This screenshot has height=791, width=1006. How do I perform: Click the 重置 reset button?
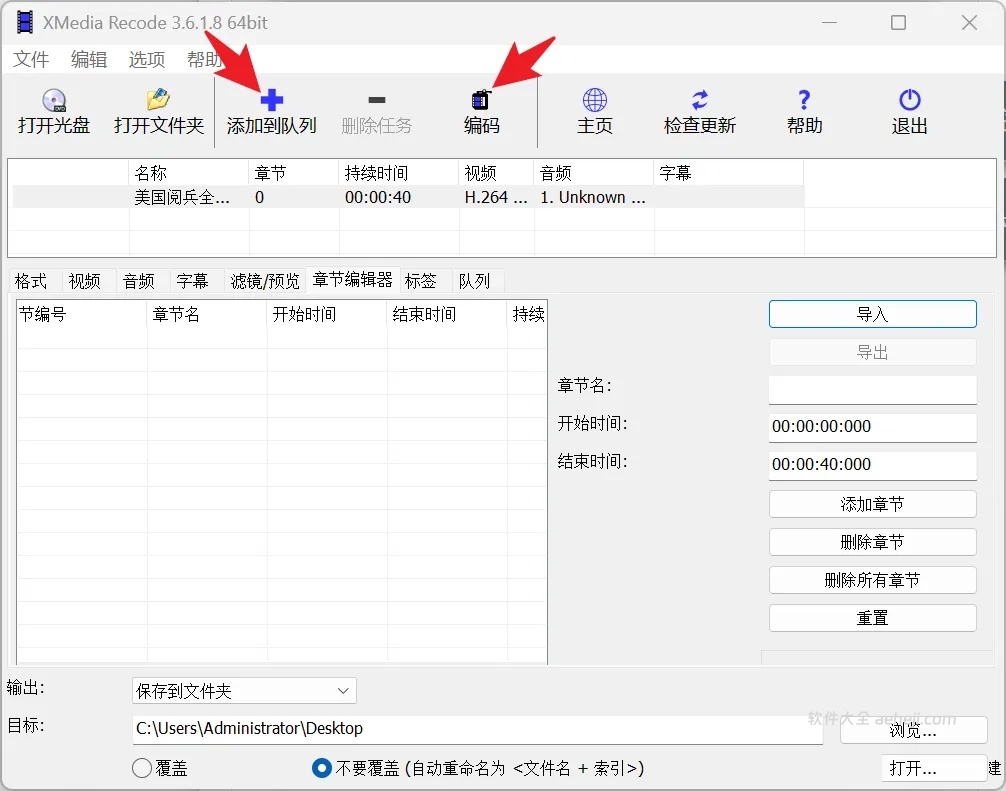click(x=871, y=617)
